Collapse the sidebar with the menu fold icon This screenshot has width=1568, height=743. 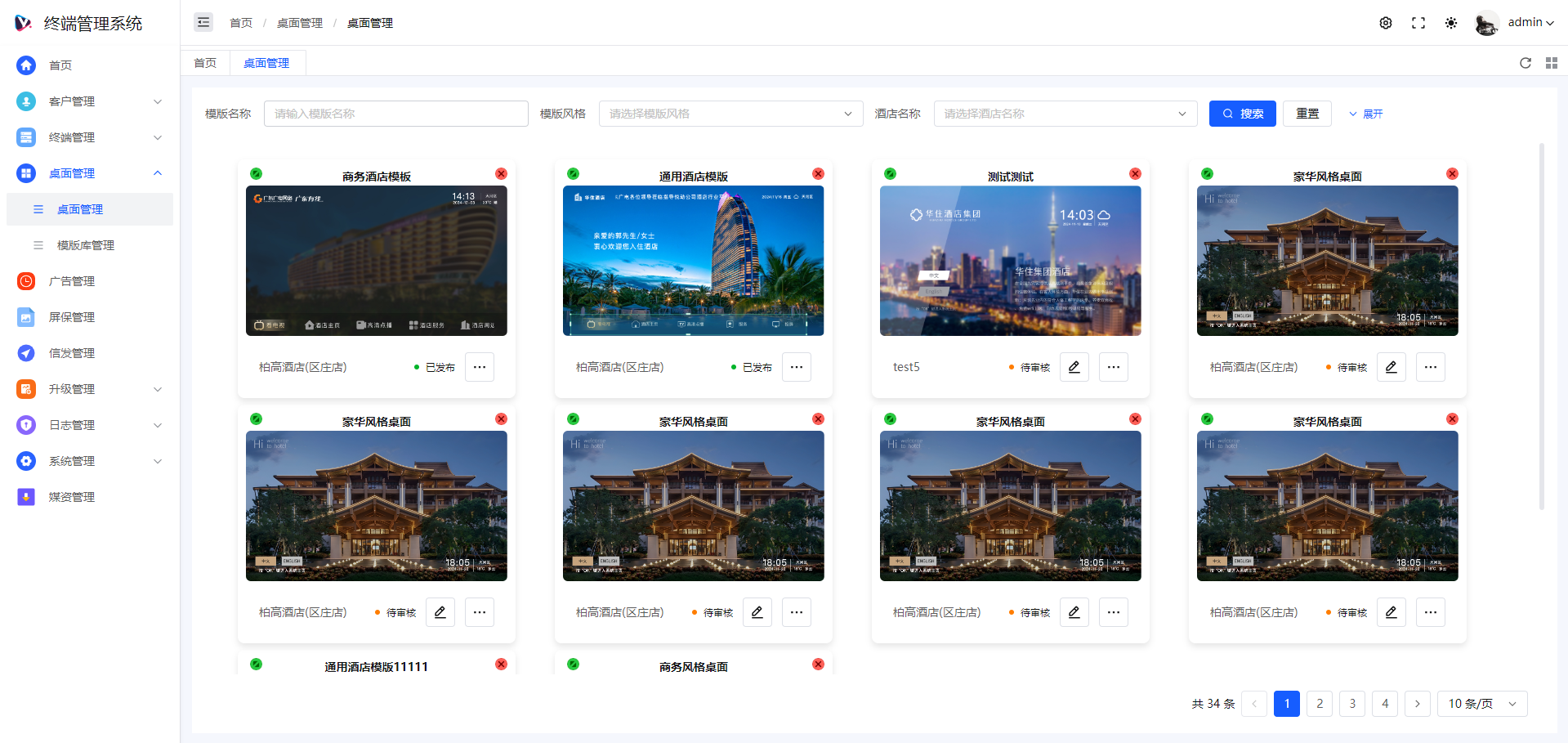pos(203,22)
